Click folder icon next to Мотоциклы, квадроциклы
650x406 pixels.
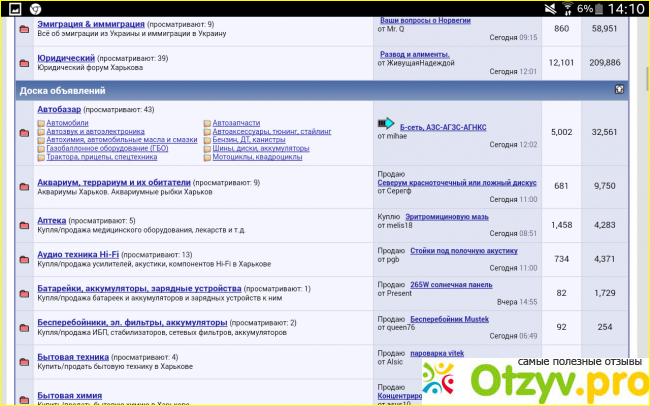(x=207, y=157)
